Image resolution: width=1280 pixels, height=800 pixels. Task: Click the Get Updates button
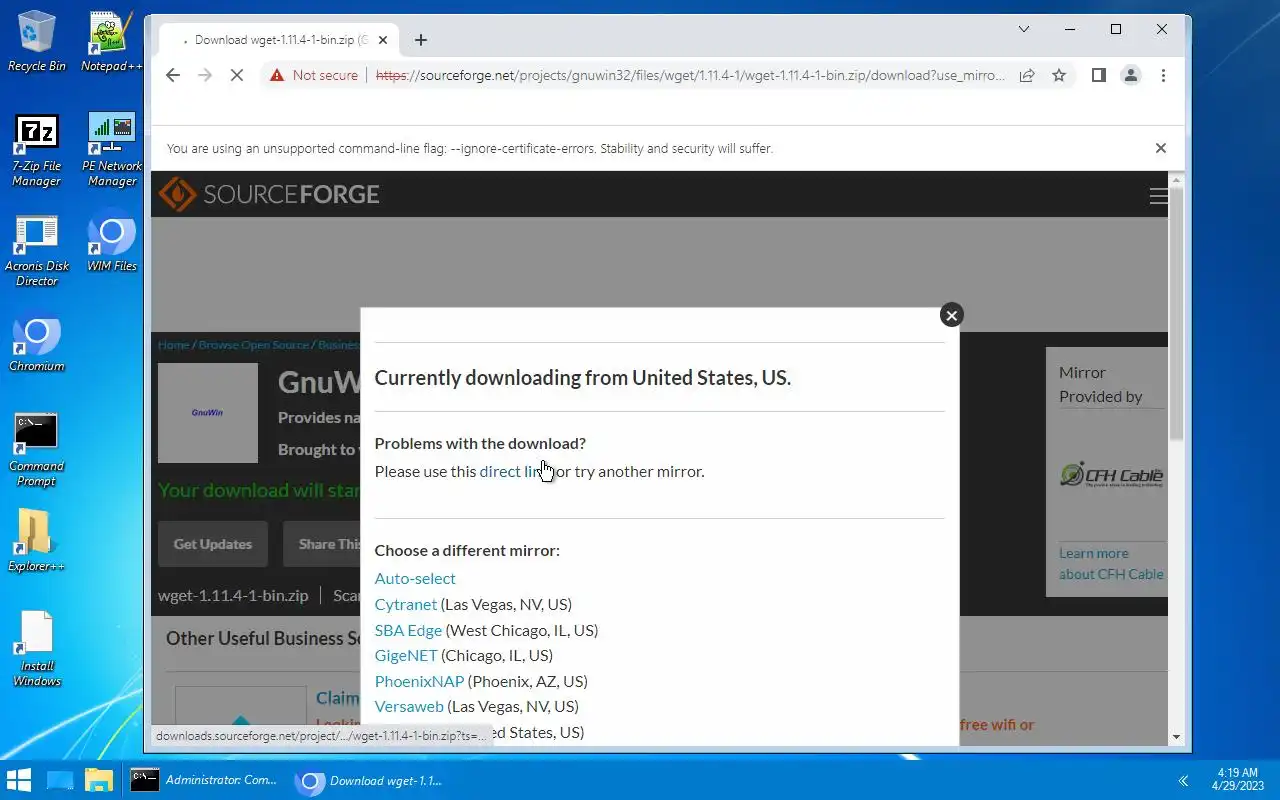coord(213,544)
